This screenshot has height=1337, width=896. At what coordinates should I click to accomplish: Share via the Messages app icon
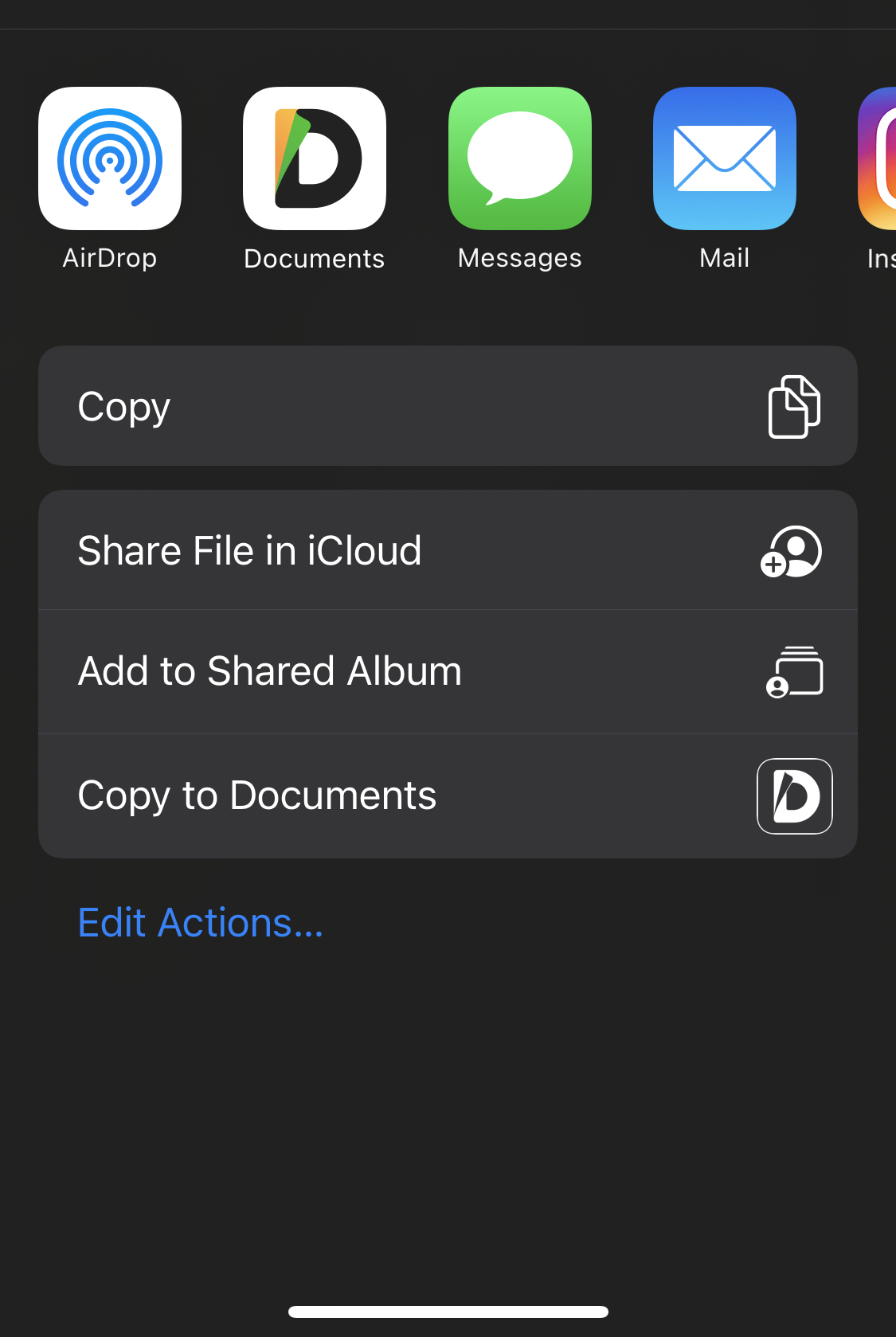[520, 158]
